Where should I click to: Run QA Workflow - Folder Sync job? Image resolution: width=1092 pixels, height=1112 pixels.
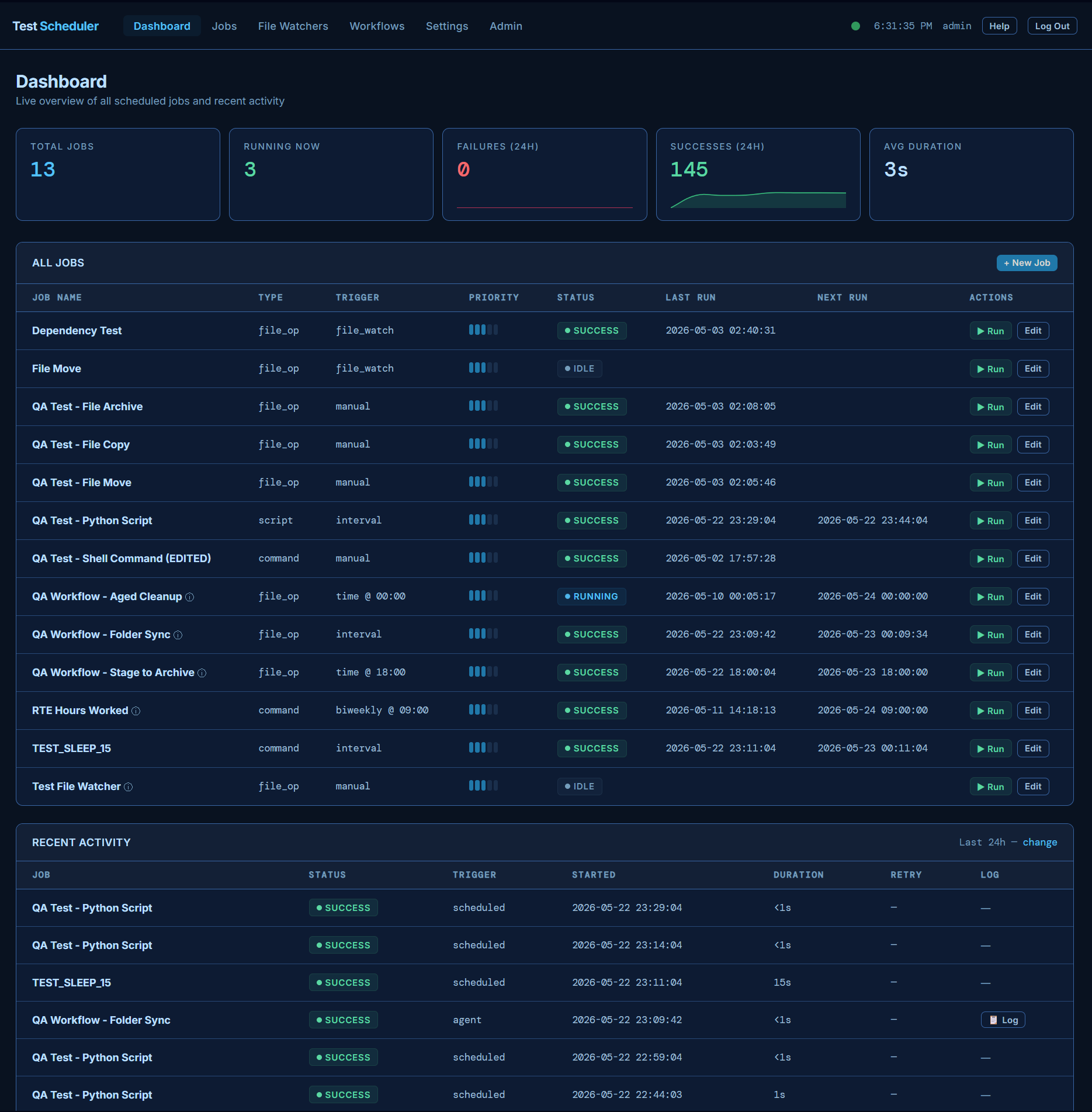pyautogui.click(x=990, y=635)
